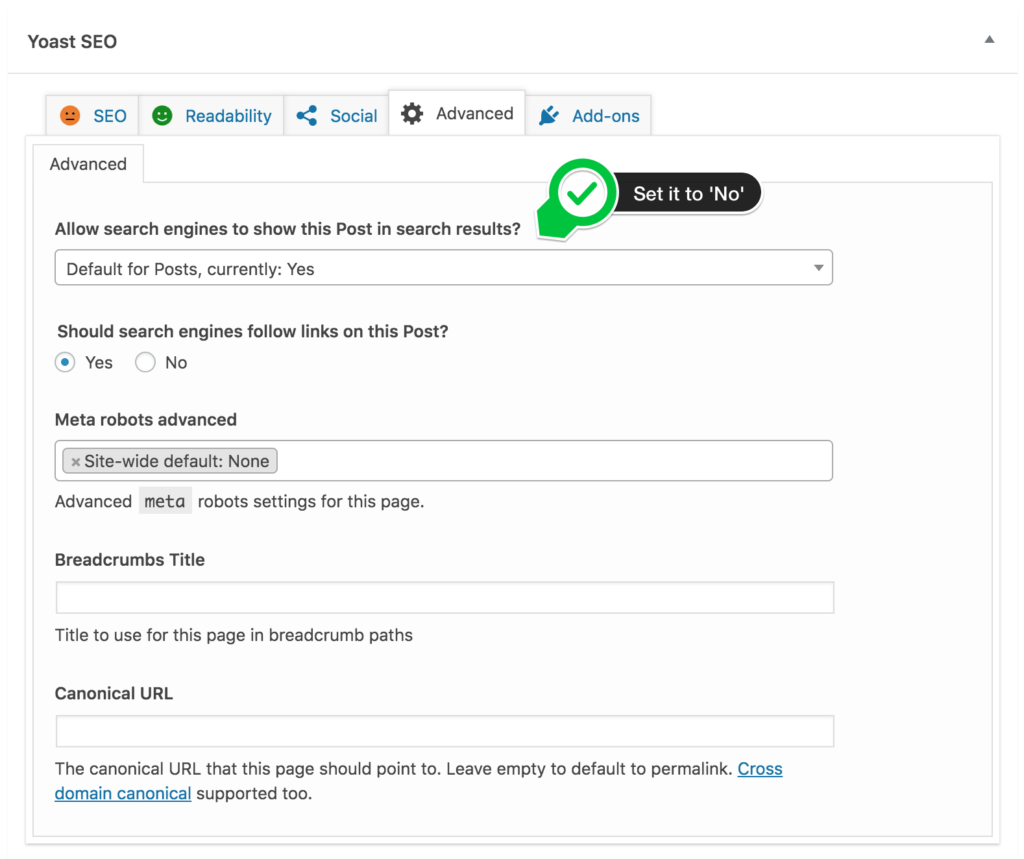Click inside Meta robots advanced field
Screen dimensions: 1024x859
(x=443, y=461)
